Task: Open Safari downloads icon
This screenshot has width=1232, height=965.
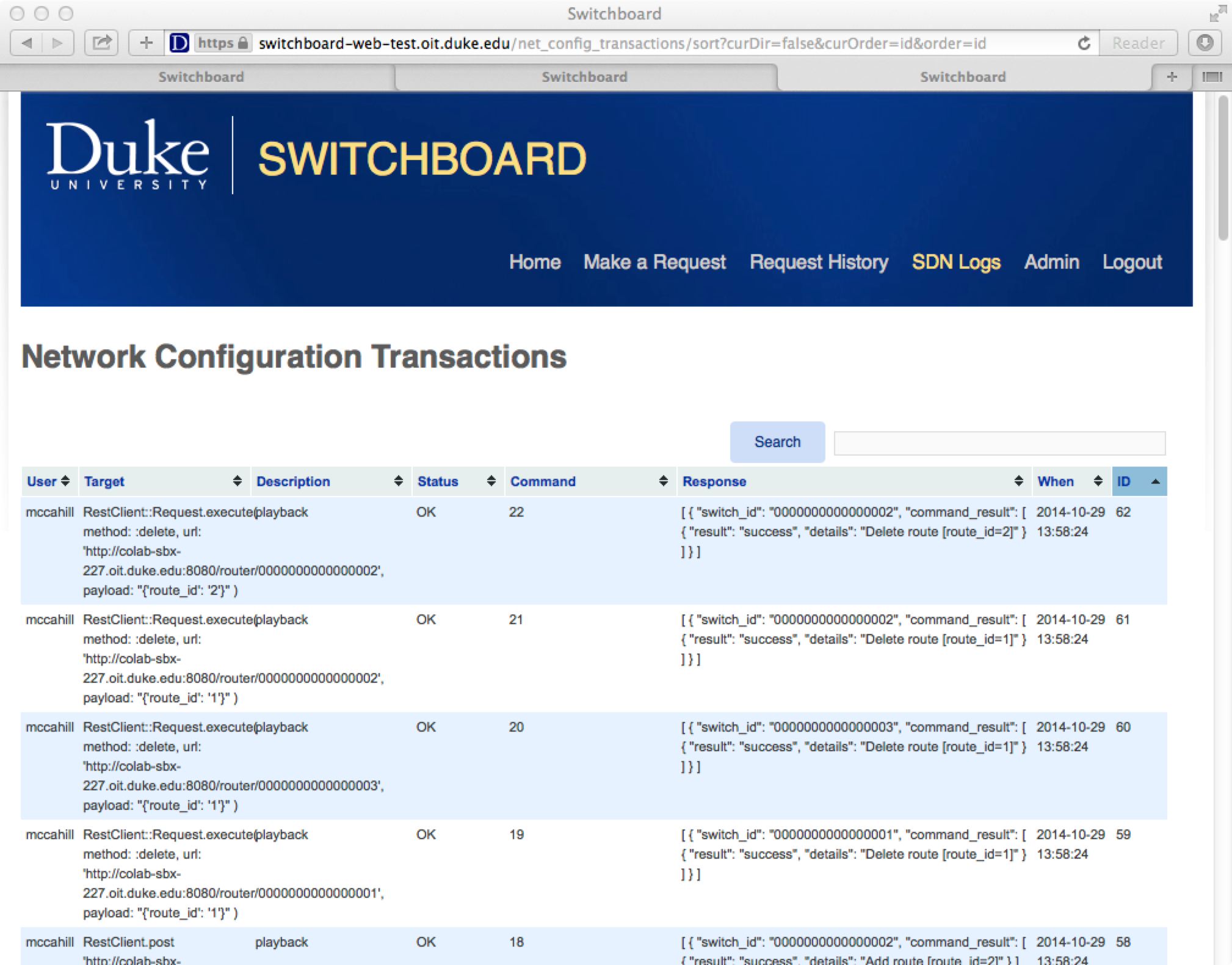Action: (1205, 43)
